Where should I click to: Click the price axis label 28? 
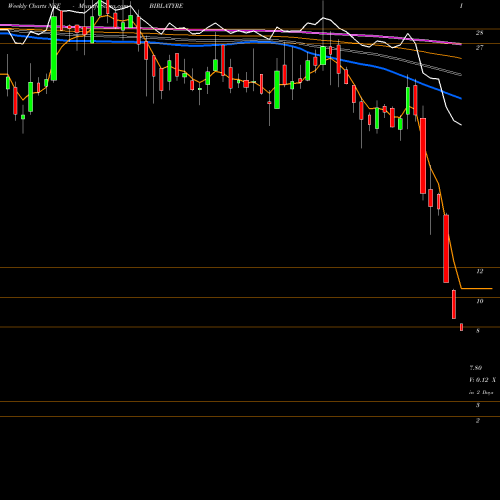[479, 33]
